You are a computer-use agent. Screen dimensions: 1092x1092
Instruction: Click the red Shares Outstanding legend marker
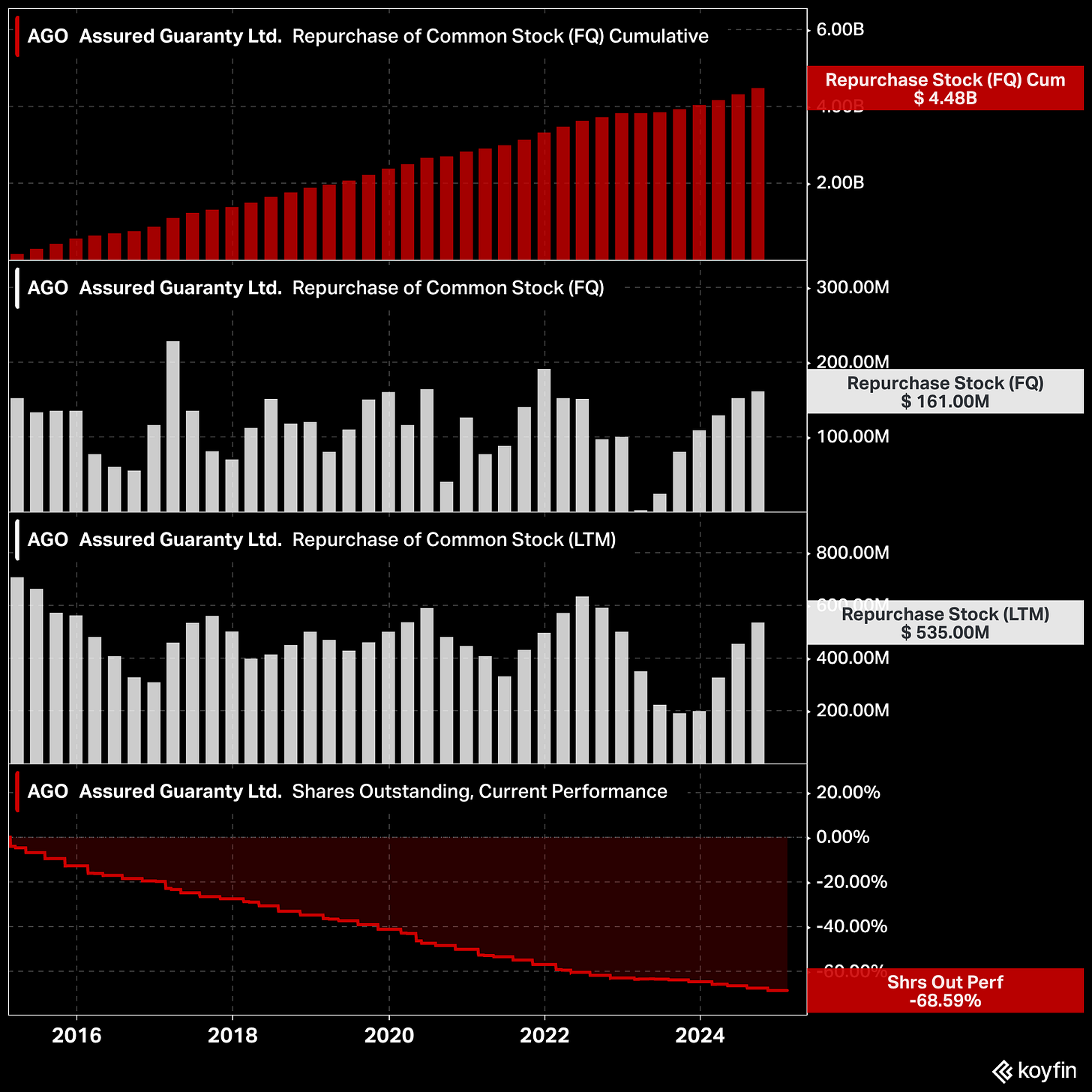(x=16, y=792)
